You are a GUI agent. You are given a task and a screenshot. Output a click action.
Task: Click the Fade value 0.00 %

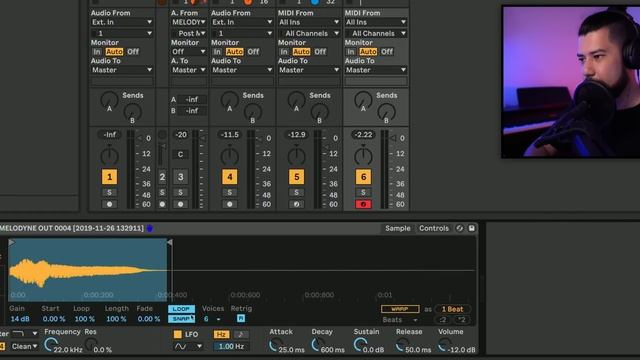[149, 319]
